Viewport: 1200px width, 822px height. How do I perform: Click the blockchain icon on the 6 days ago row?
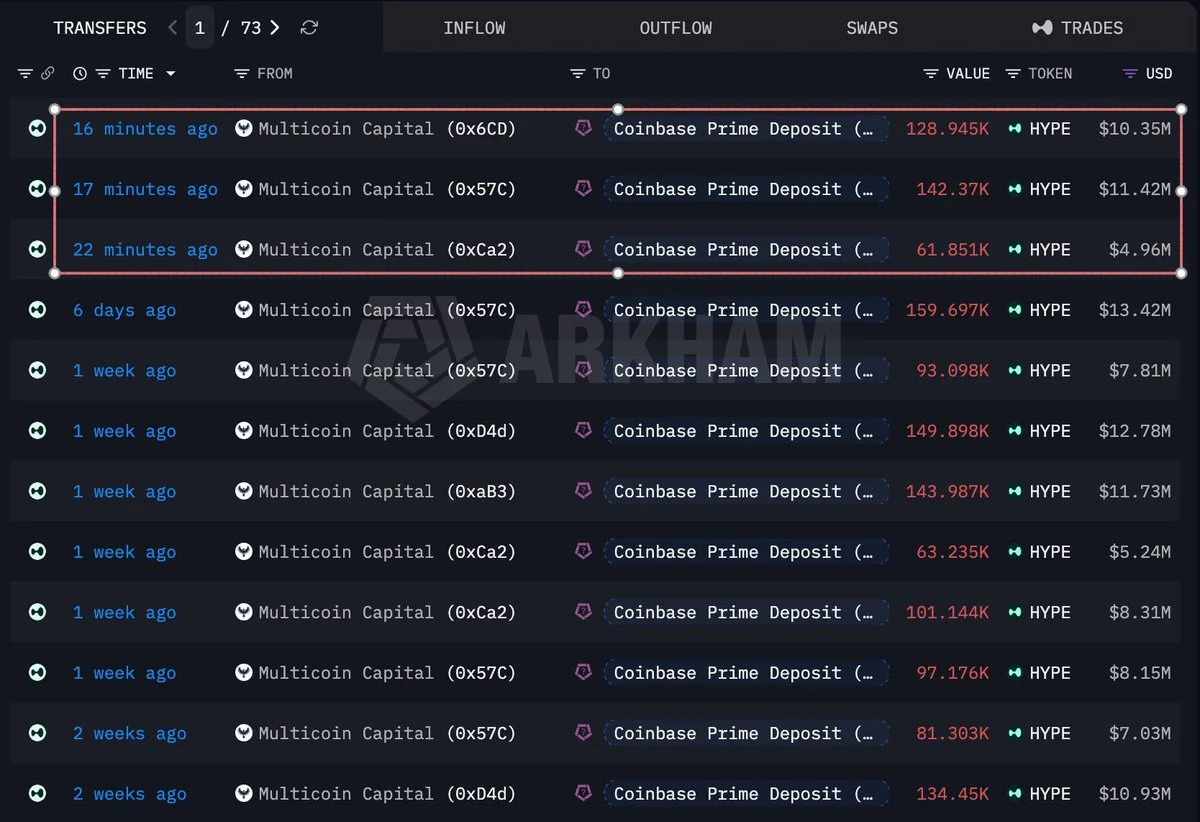click(38, 310)
